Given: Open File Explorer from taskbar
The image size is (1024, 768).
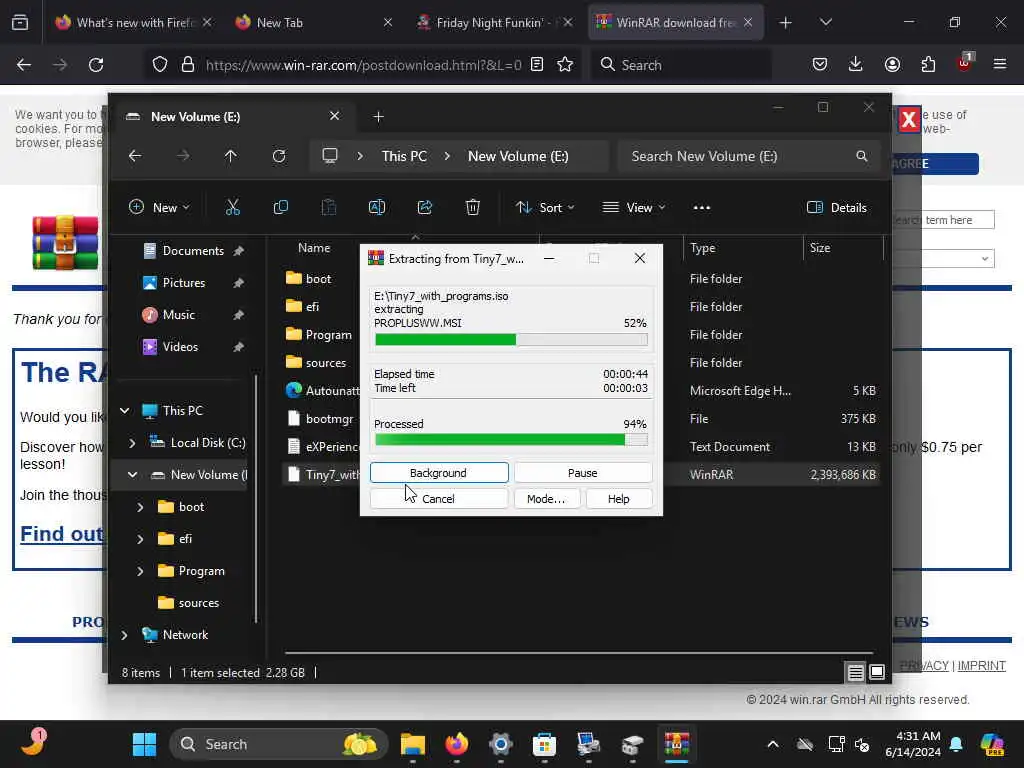Looking at the screenshot, I should point(413,744).
